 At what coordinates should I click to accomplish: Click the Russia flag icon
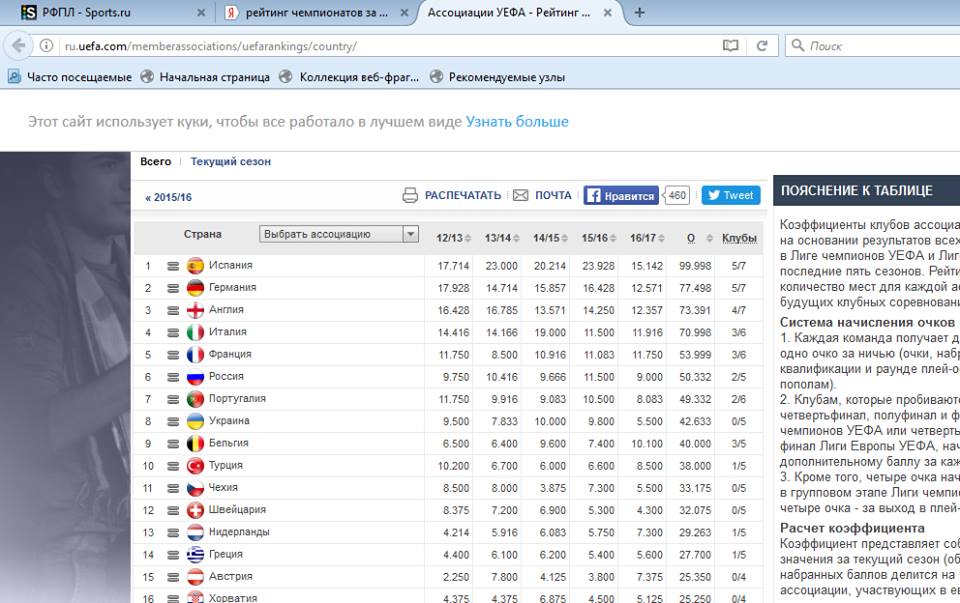click(195, 377)
